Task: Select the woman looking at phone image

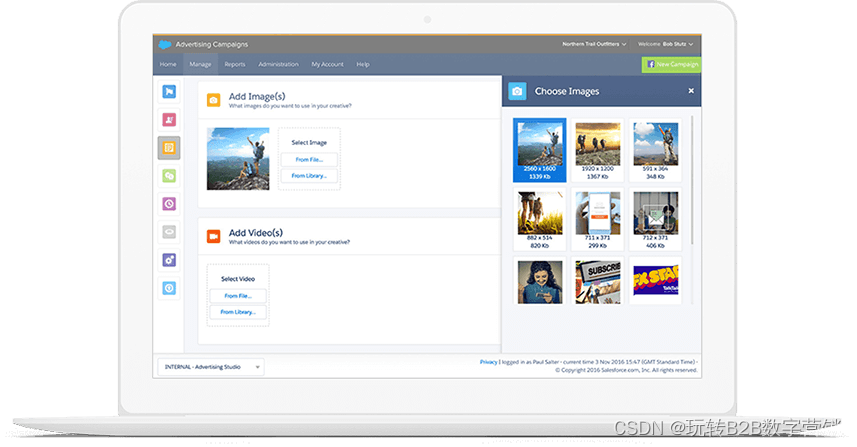Action: pyautogui.click(x=539, y=281)
